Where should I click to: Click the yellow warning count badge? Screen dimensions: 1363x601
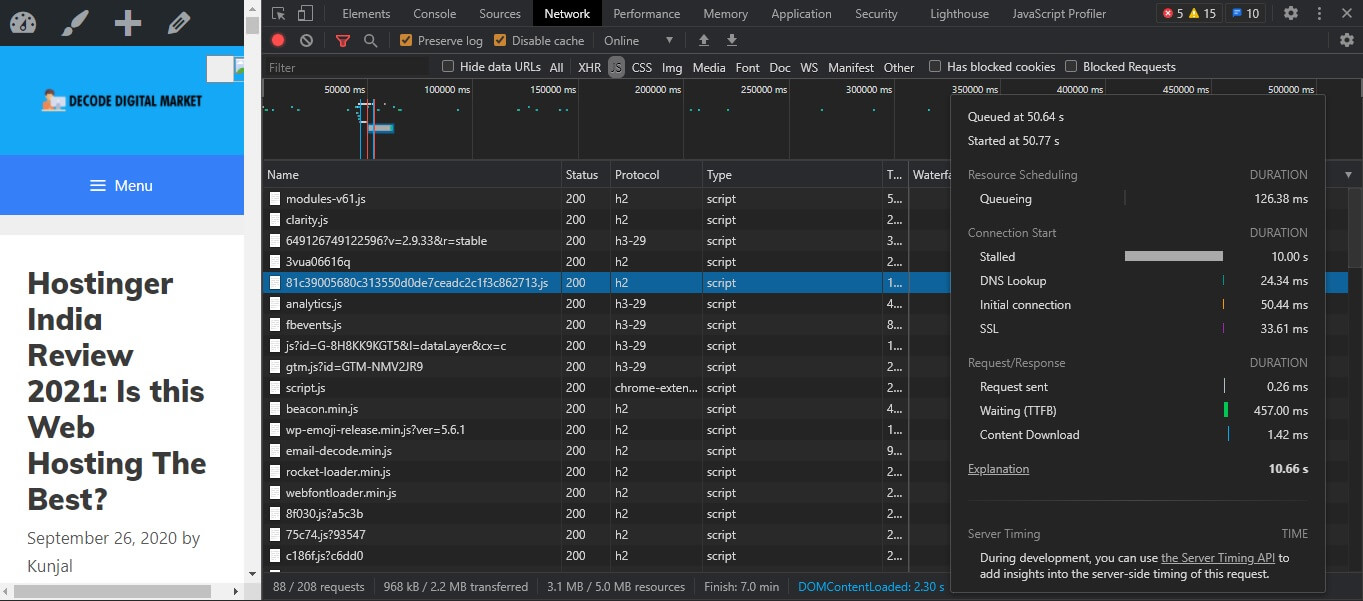[x=1202, y=13]
